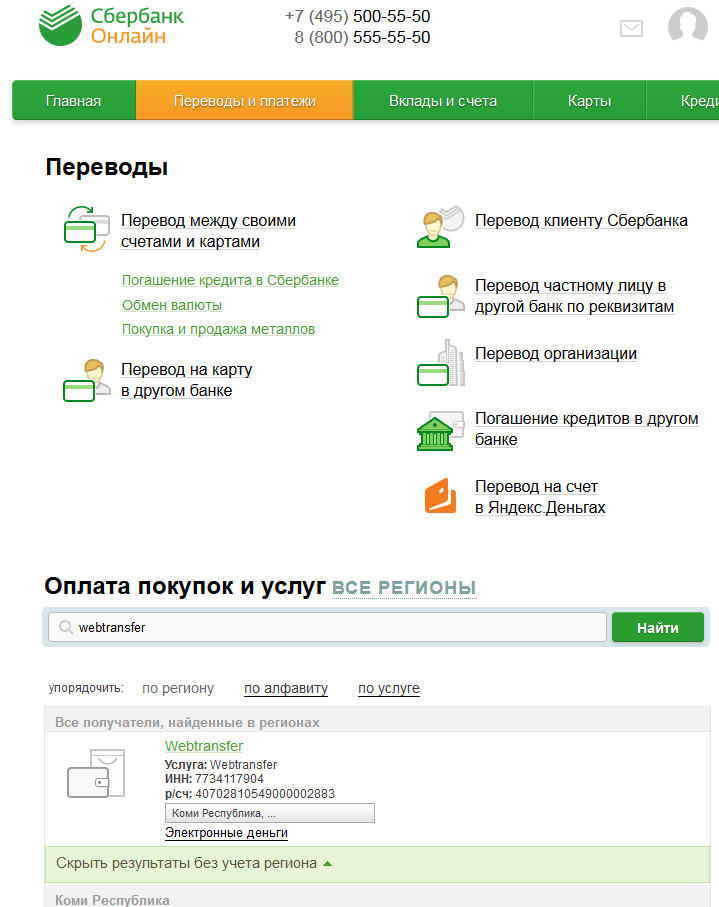Click the card transfer to another bank icon

[86, 381]
